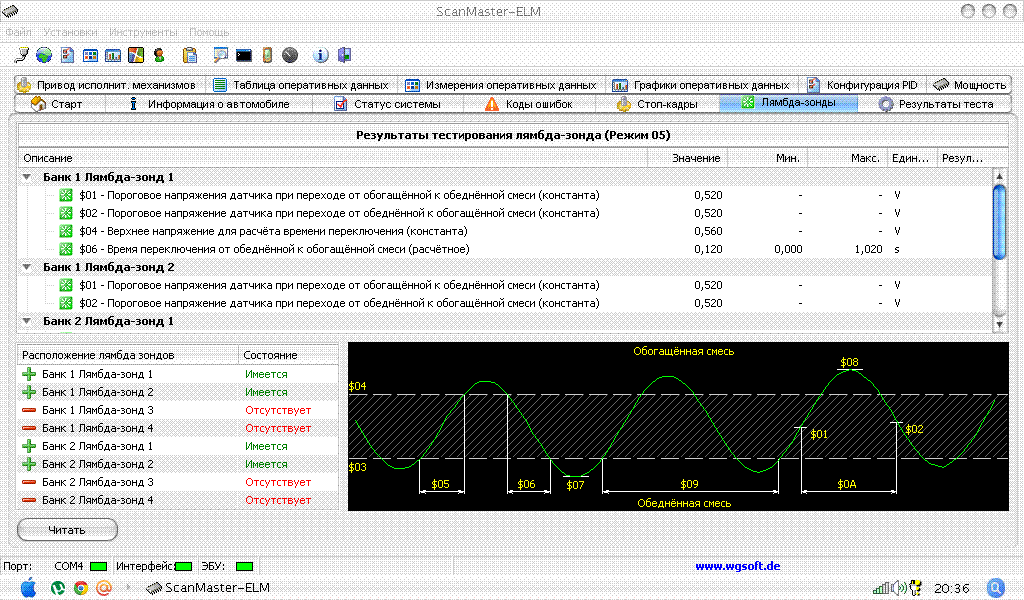Click the bar chart toolbar icon
Image resolution: width=1024 pixels, height=600 pixels.
[113, 55]
